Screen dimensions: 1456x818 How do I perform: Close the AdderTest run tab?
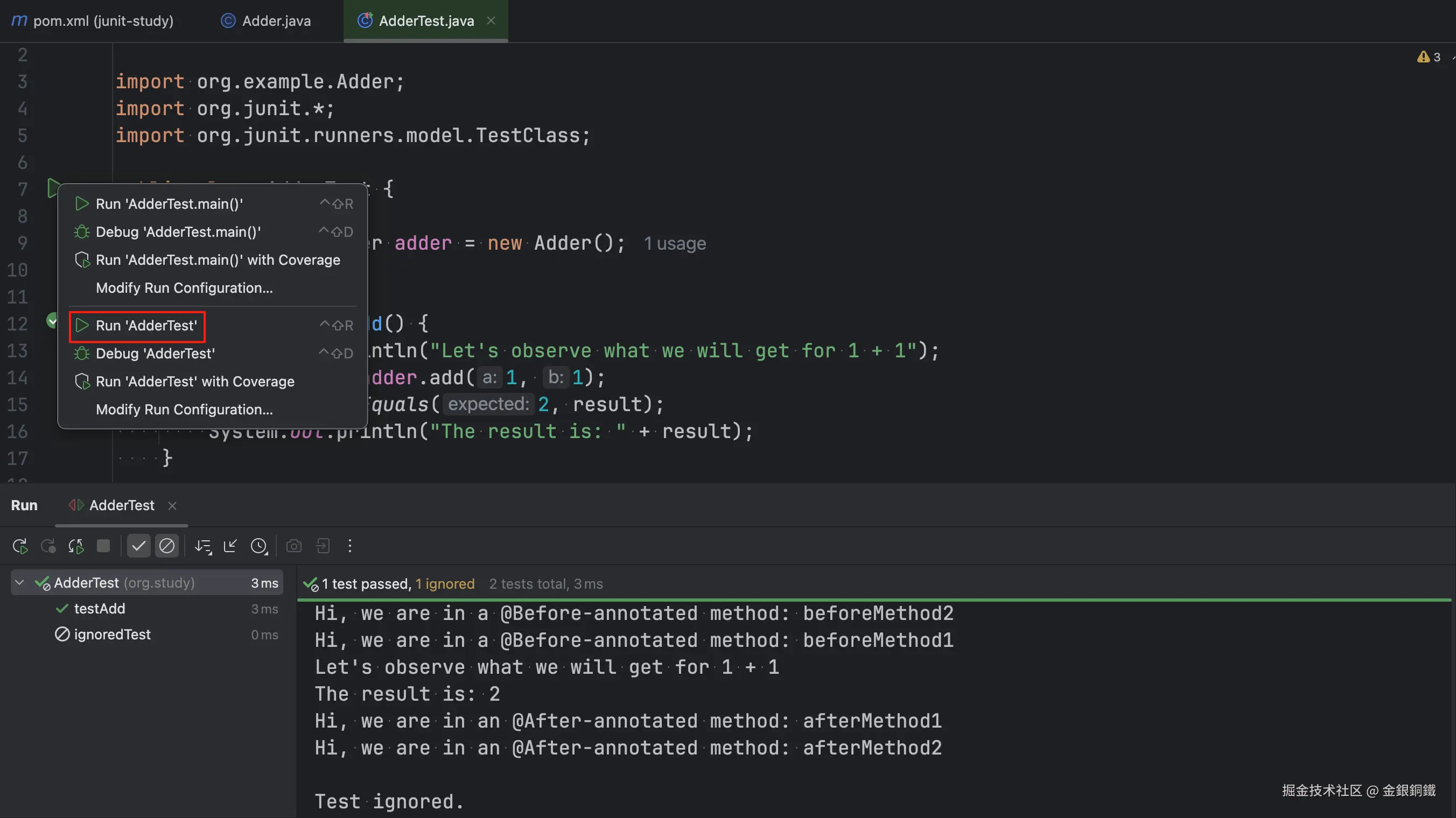pos(172,506)
